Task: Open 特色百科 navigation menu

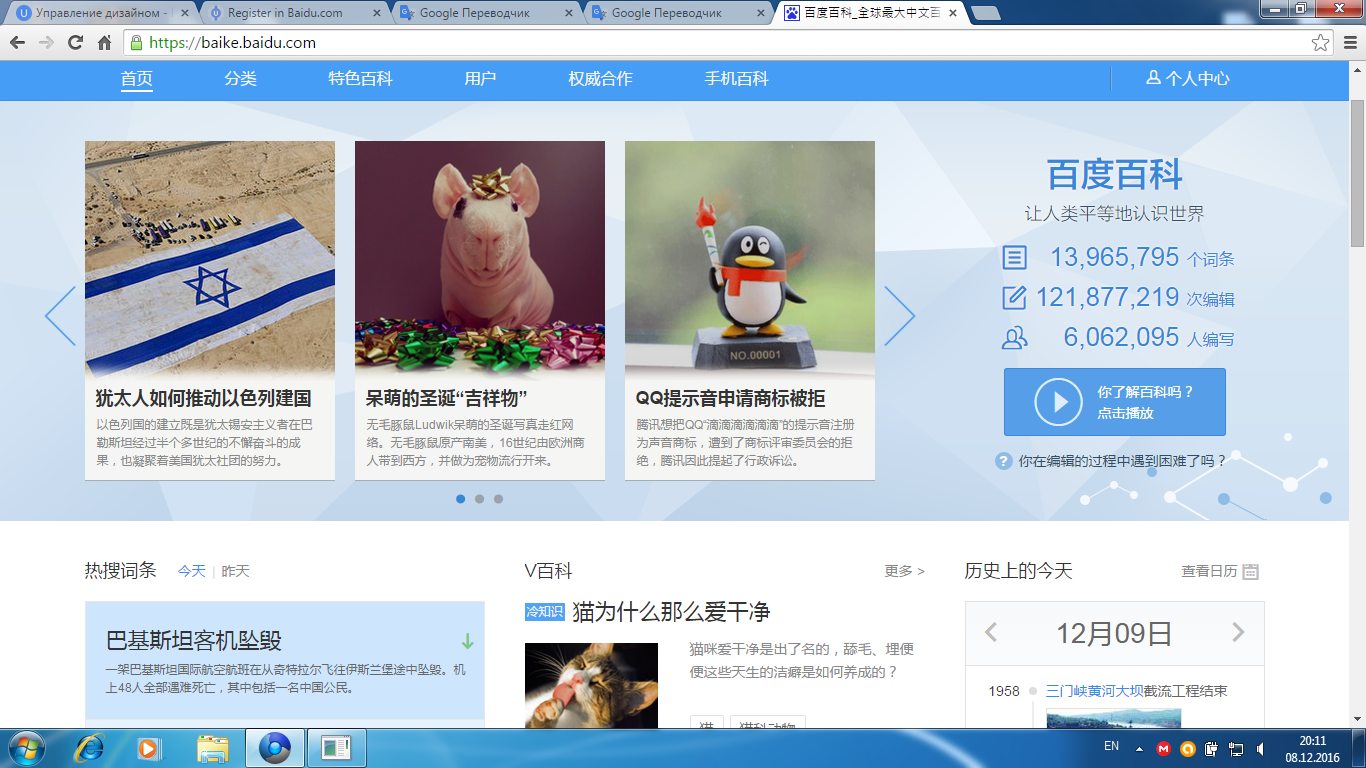Action: [x=360, y=79]
